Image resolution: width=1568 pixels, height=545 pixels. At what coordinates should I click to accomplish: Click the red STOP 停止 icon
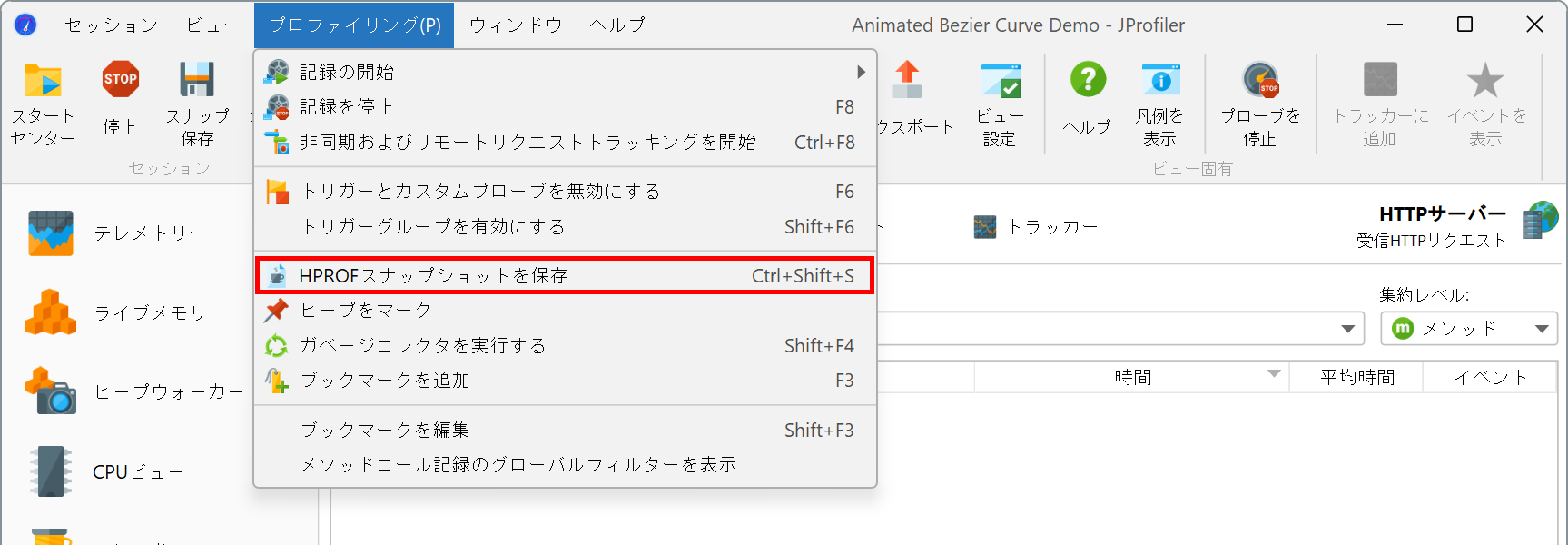[120, 80]
